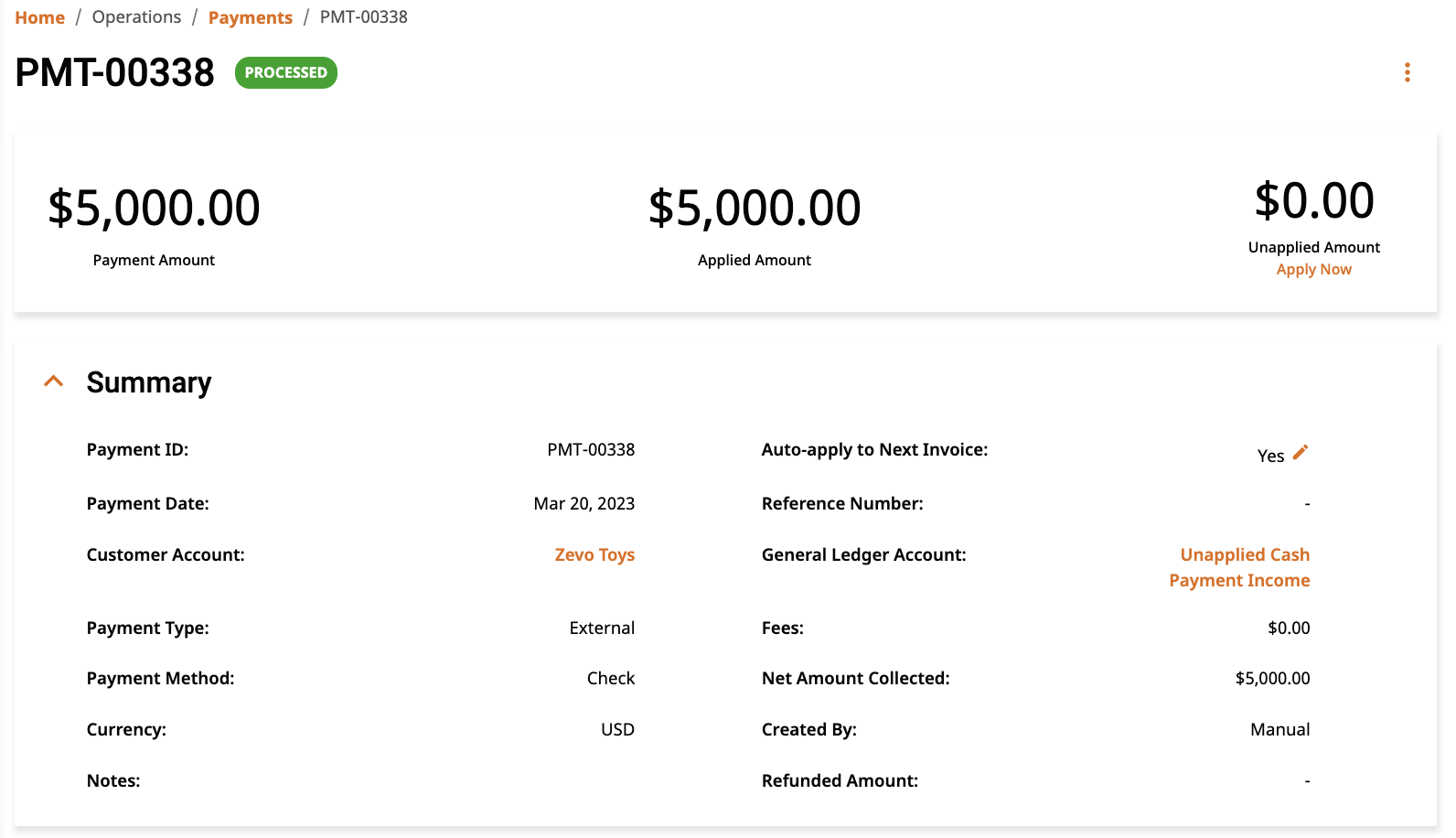Click the Summary section heading
The width and height of the screenshot is (1456, 838).
pos(149,382)
